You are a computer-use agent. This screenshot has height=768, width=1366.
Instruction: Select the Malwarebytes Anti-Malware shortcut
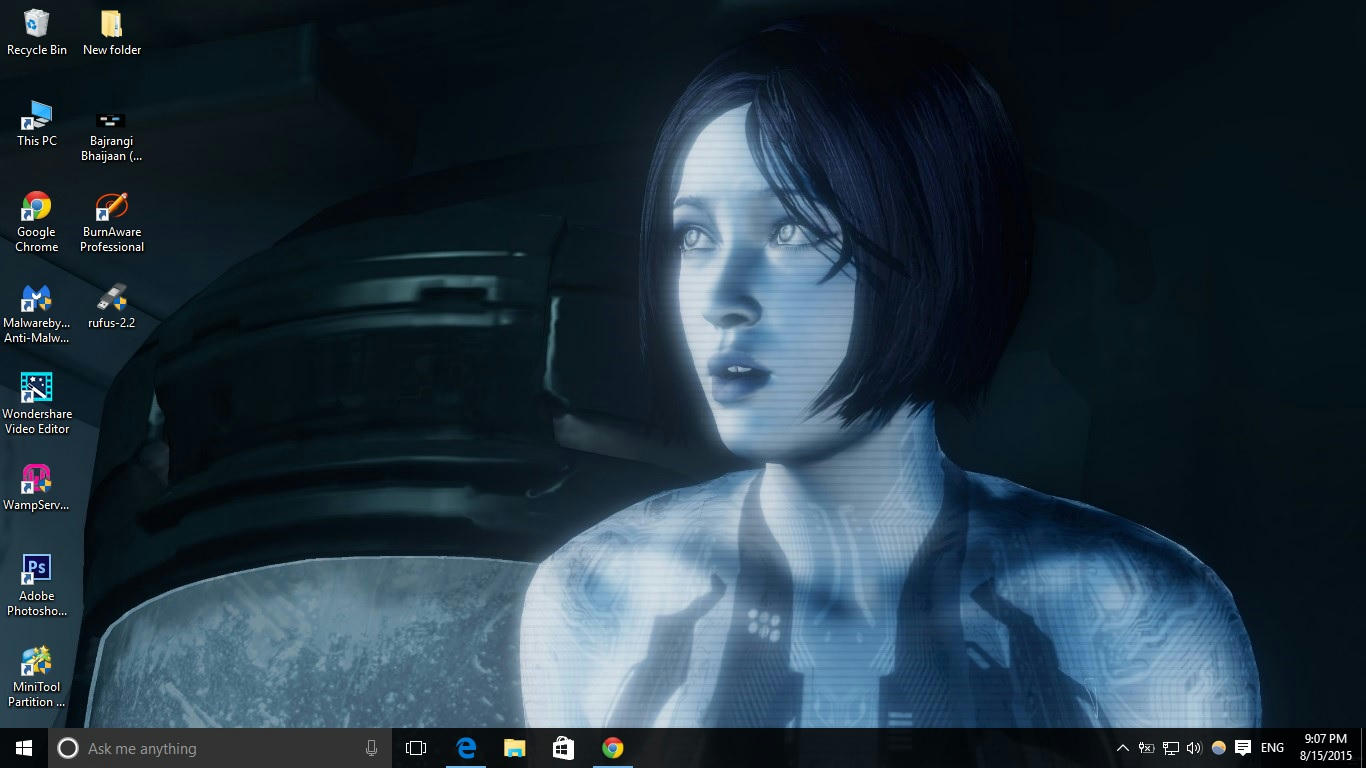[37, 314]
